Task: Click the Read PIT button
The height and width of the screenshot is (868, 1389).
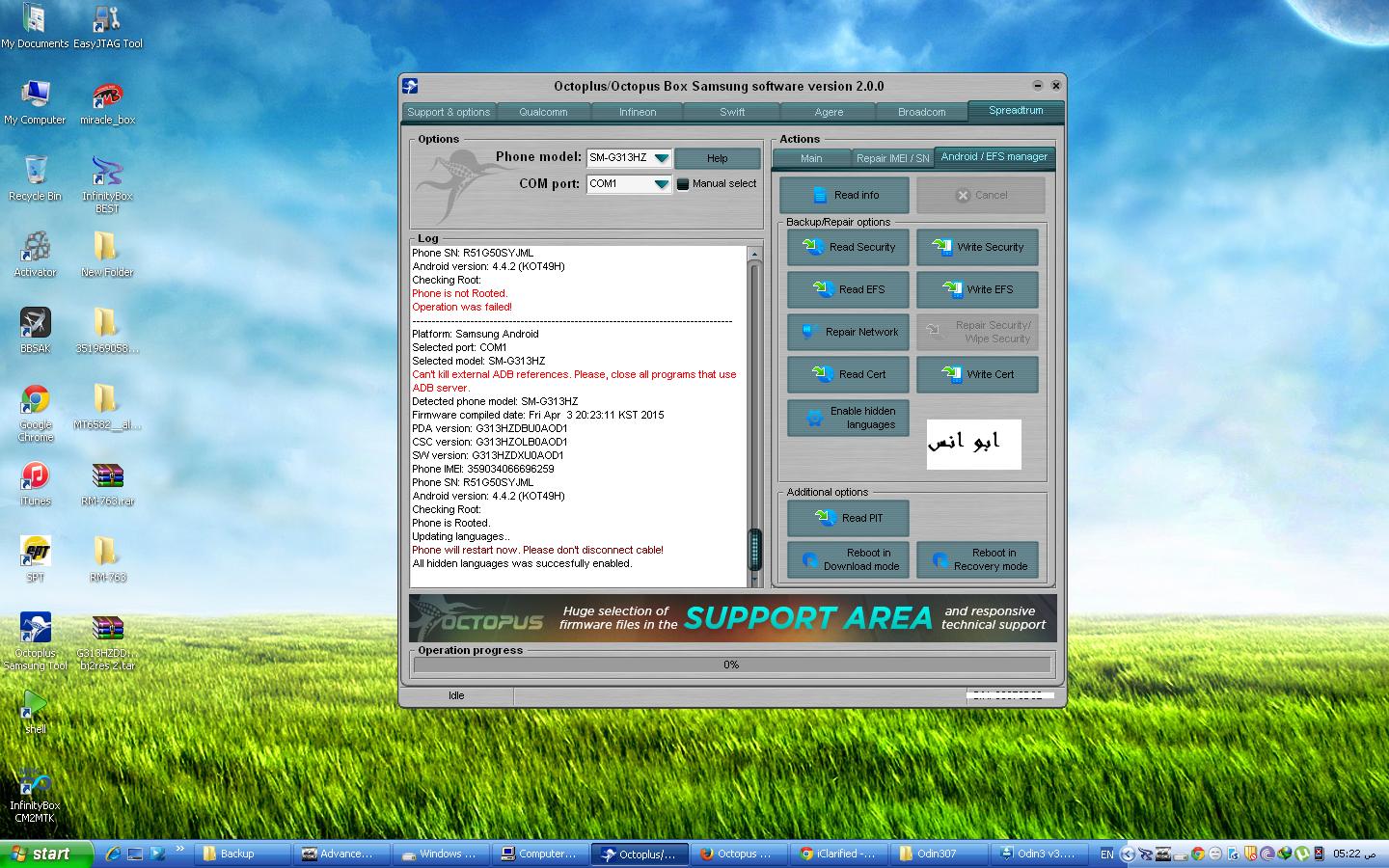Action: coord(848,518)
